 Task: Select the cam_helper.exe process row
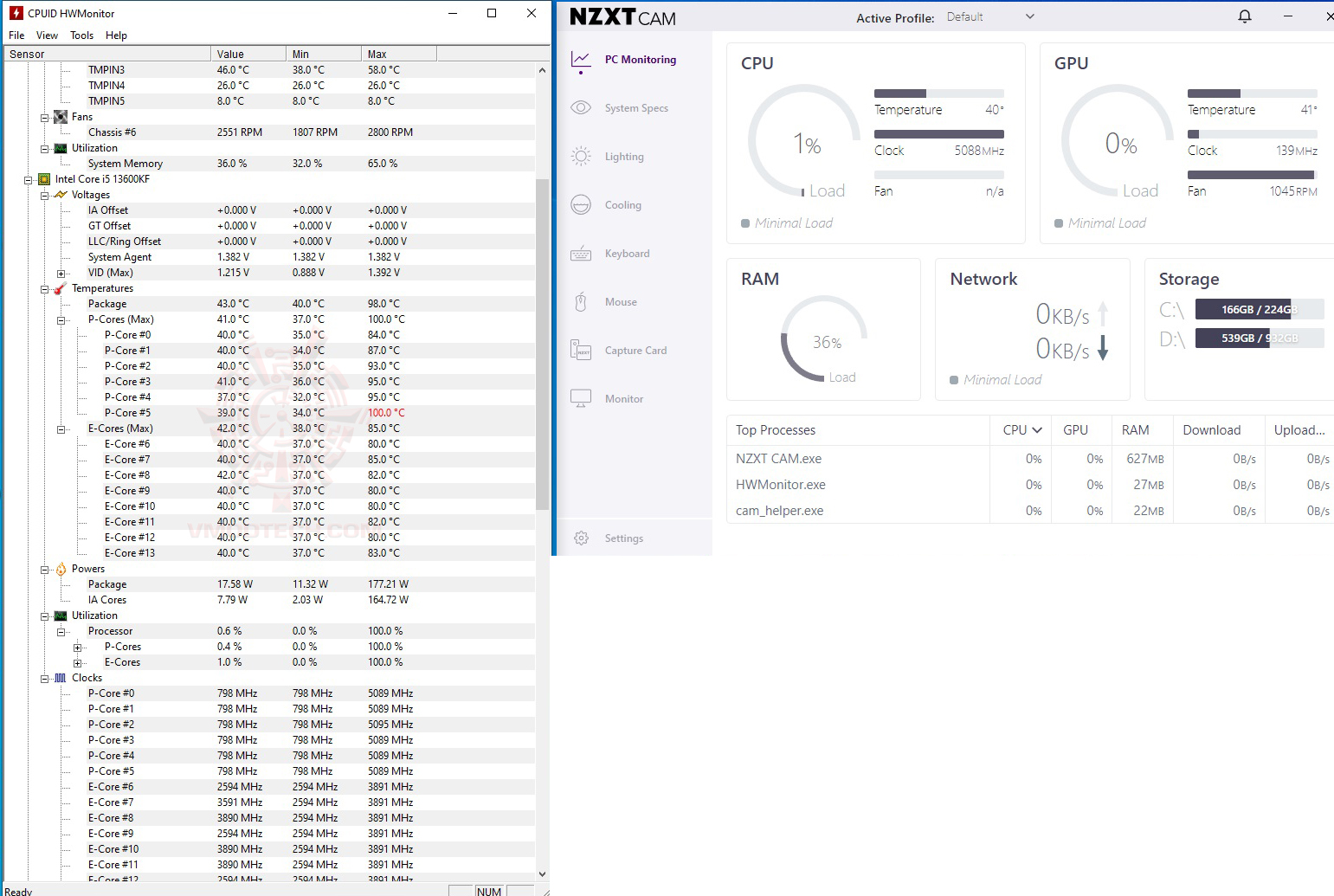click(x=1030, y=511)
